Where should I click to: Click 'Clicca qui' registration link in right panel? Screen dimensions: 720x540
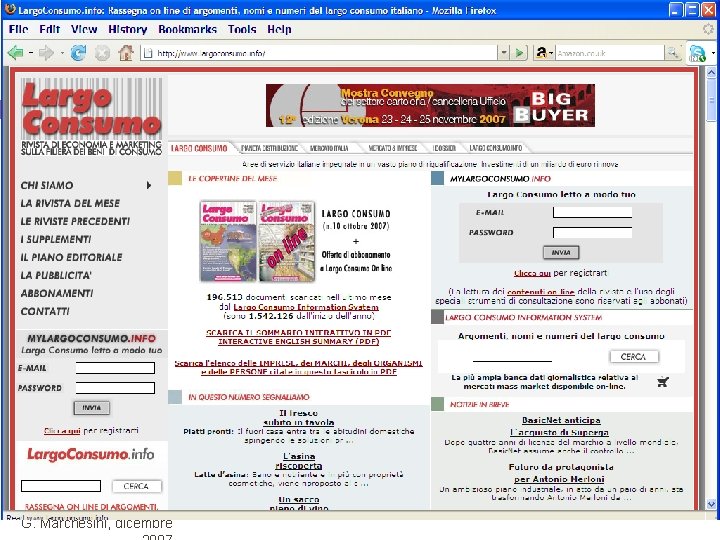click(x=532, y=273)
